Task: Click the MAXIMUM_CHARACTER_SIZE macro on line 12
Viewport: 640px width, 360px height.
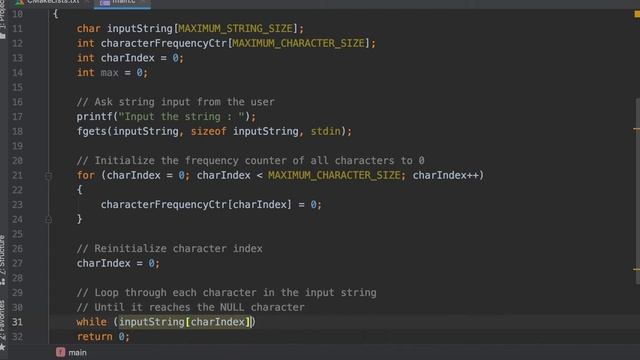Action: click(x=298, y=43)
